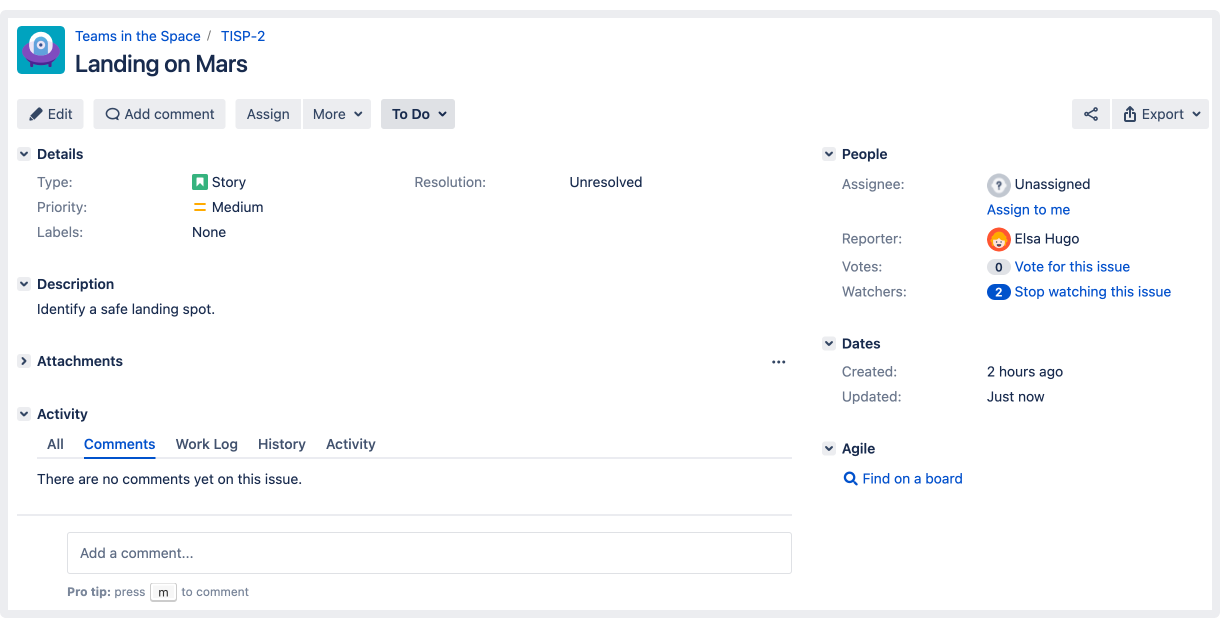Image resolution: width=1221 pixels, height=629 pixels.
Task: Click the Teams in the Space project avatar
Action: coord(41,50)
